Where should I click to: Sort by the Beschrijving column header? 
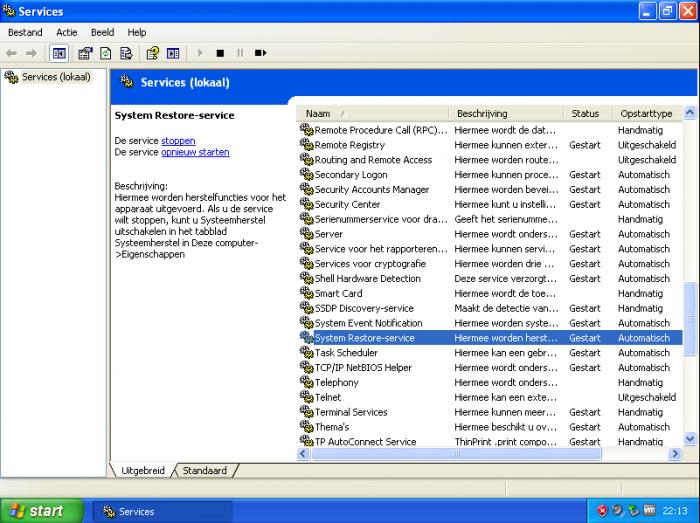[x=506, y=114]
